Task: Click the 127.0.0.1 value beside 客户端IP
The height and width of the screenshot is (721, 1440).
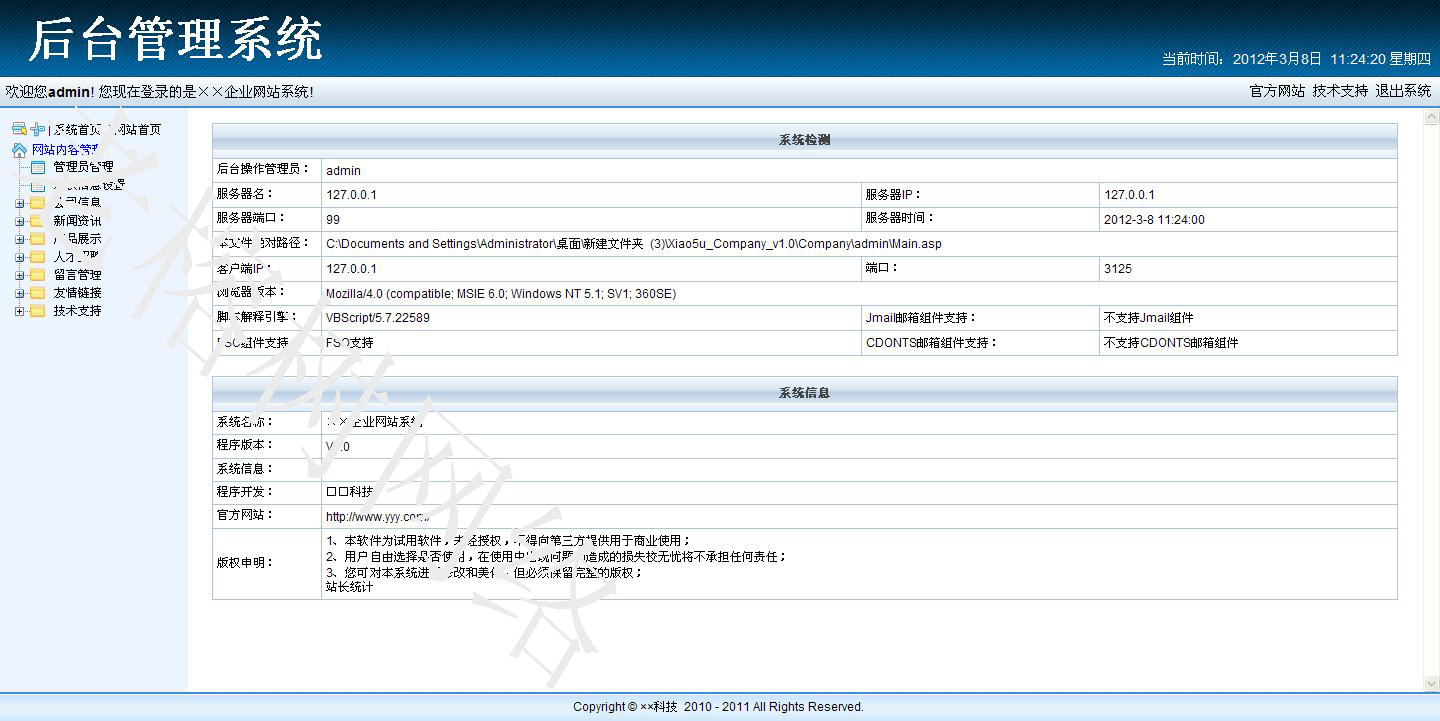Action: pyautogui.click(x=352, y=269)
